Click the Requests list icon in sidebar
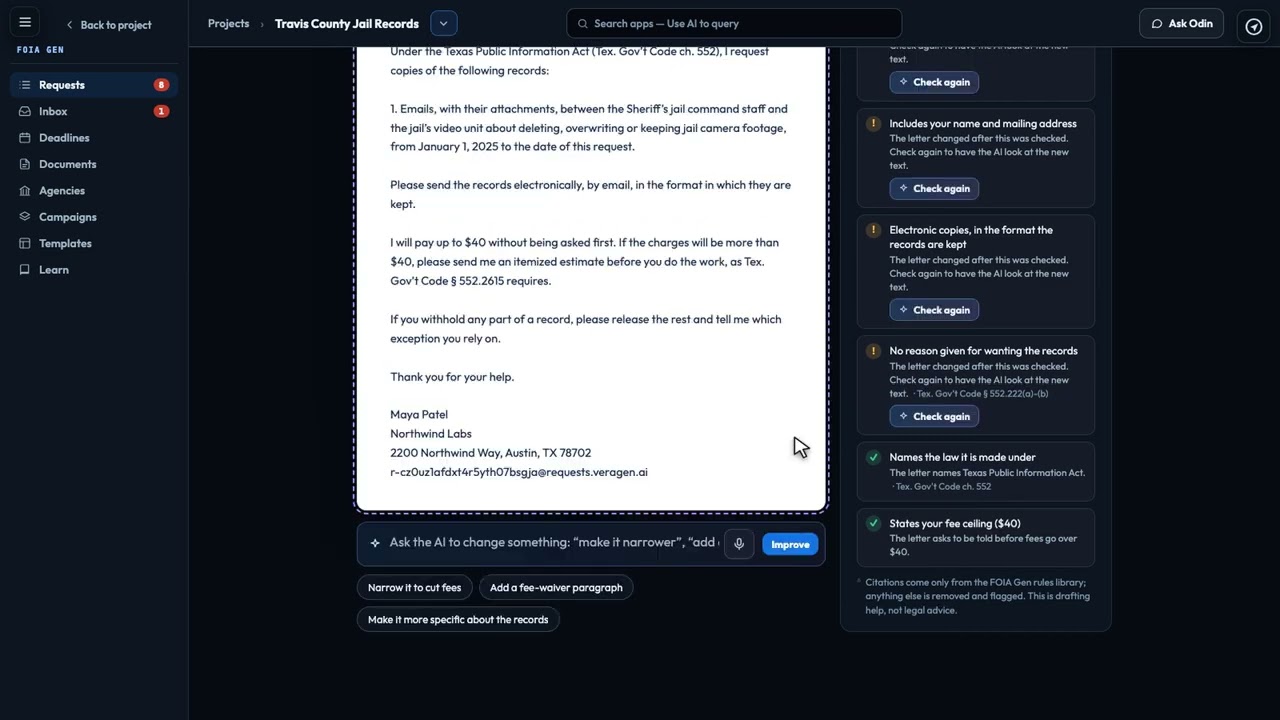The image size is (1280, 720). point(25,85)
